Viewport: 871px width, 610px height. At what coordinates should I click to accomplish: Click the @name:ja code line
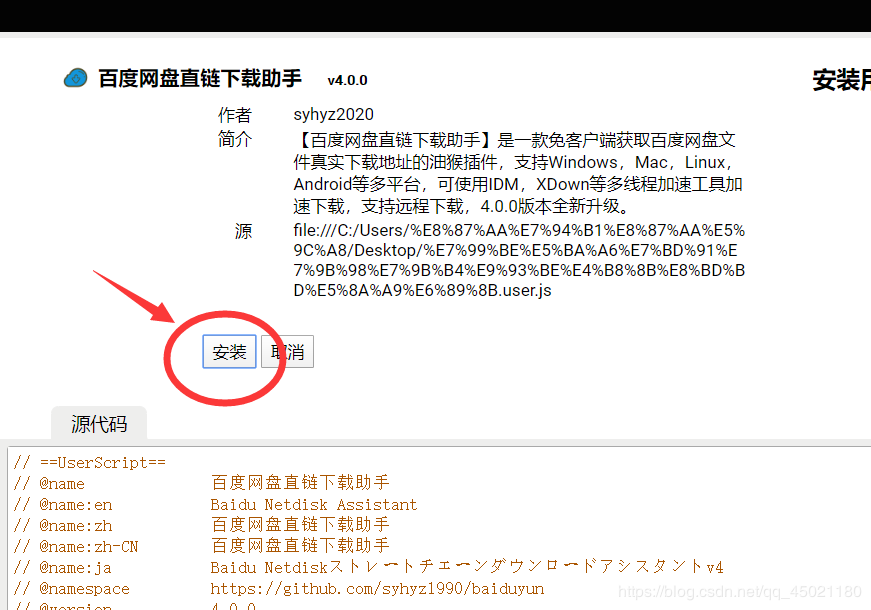point(368,567)
